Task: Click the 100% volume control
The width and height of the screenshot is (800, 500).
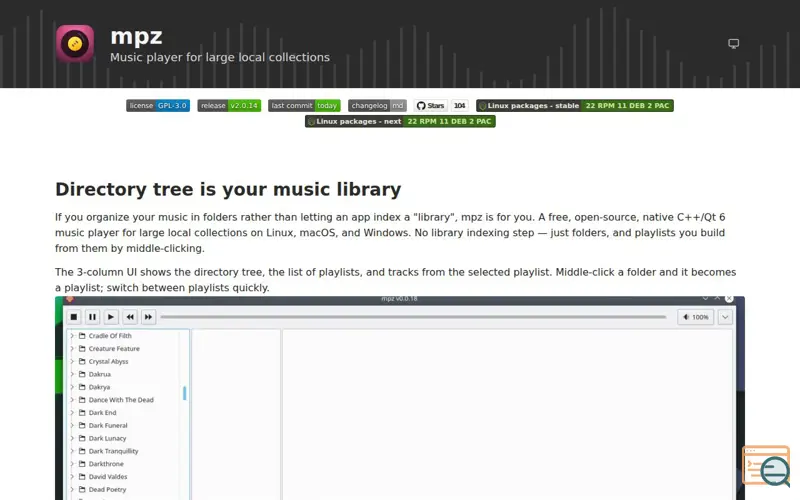Action: click(x=696, y=317)
